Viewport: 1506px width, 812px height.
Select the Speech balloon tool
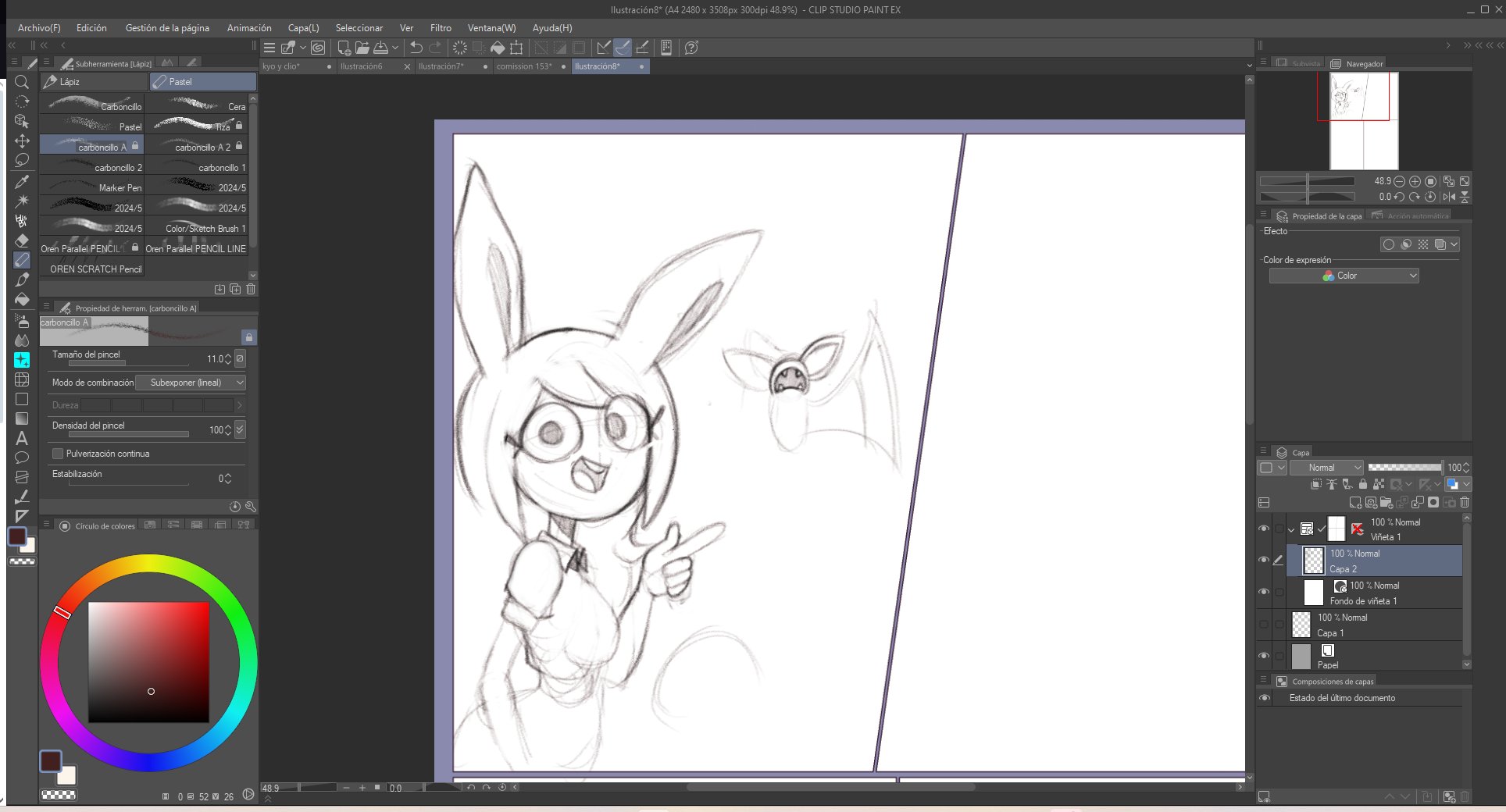22,458
